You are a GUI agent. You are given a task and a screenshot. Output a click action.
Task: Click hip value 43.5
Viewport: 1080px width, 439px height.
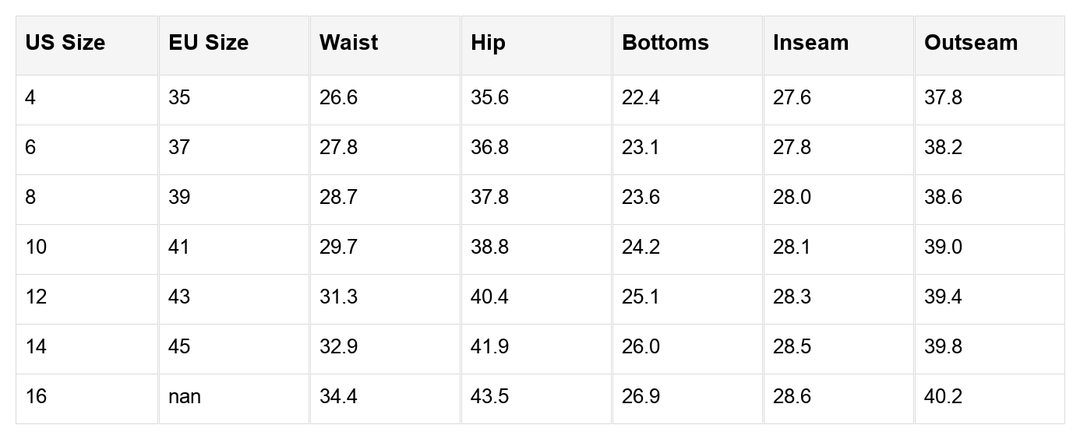point(490,397)
